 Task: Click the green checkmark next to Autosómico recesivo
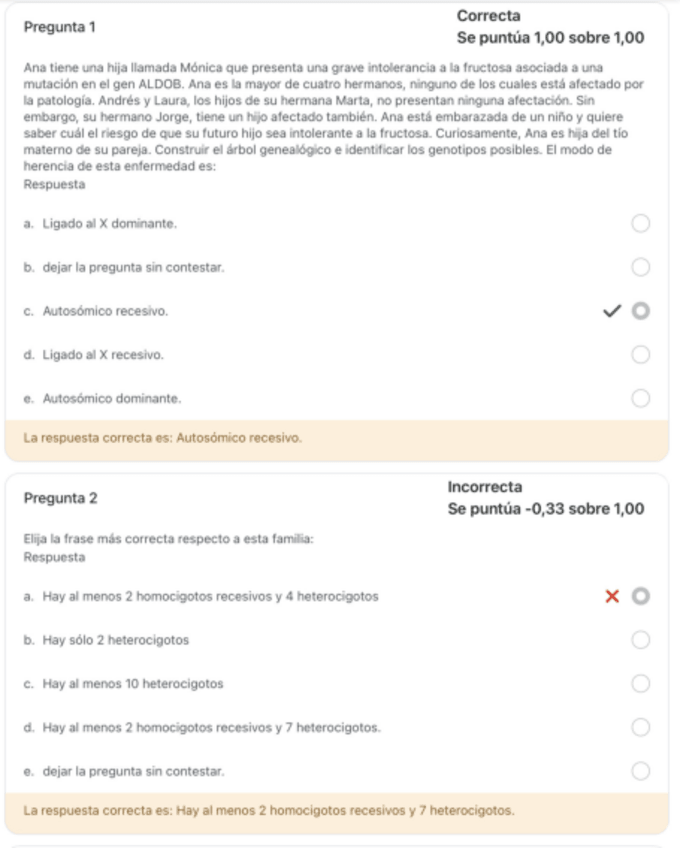(613, 311)
